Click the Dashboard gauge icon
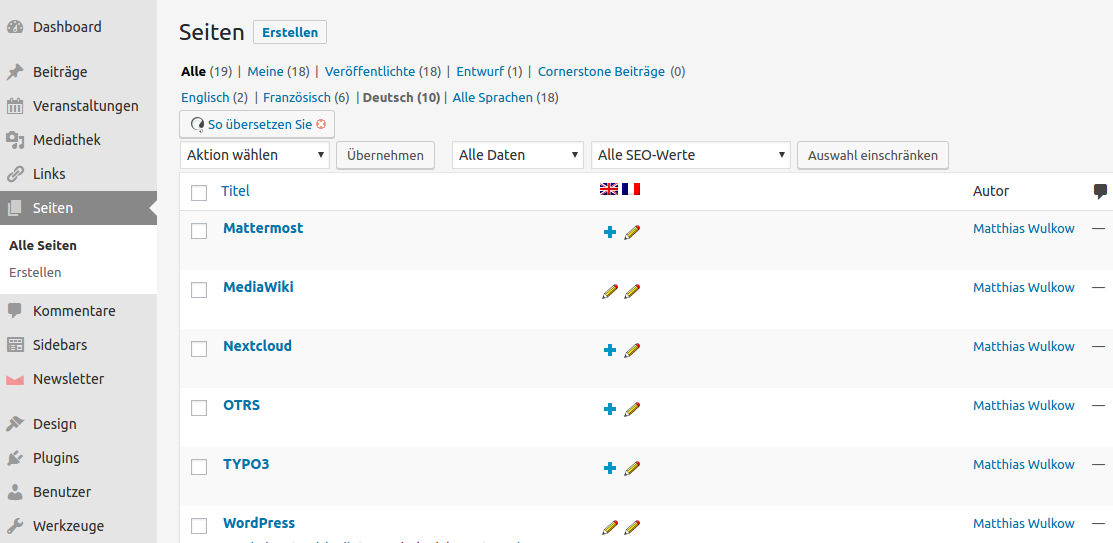 [x=15, y=27]
